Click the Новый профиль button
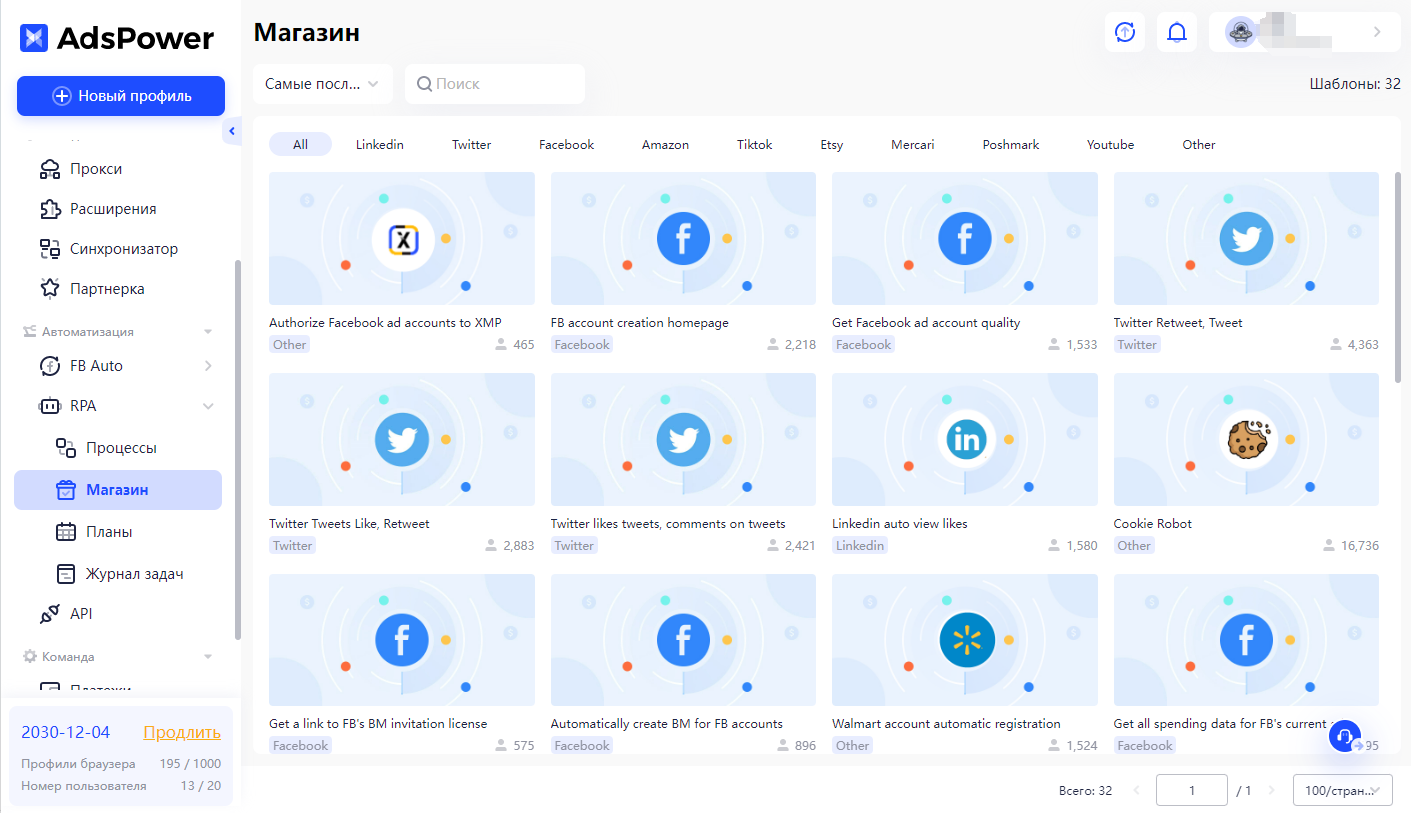 coord(121,96)
